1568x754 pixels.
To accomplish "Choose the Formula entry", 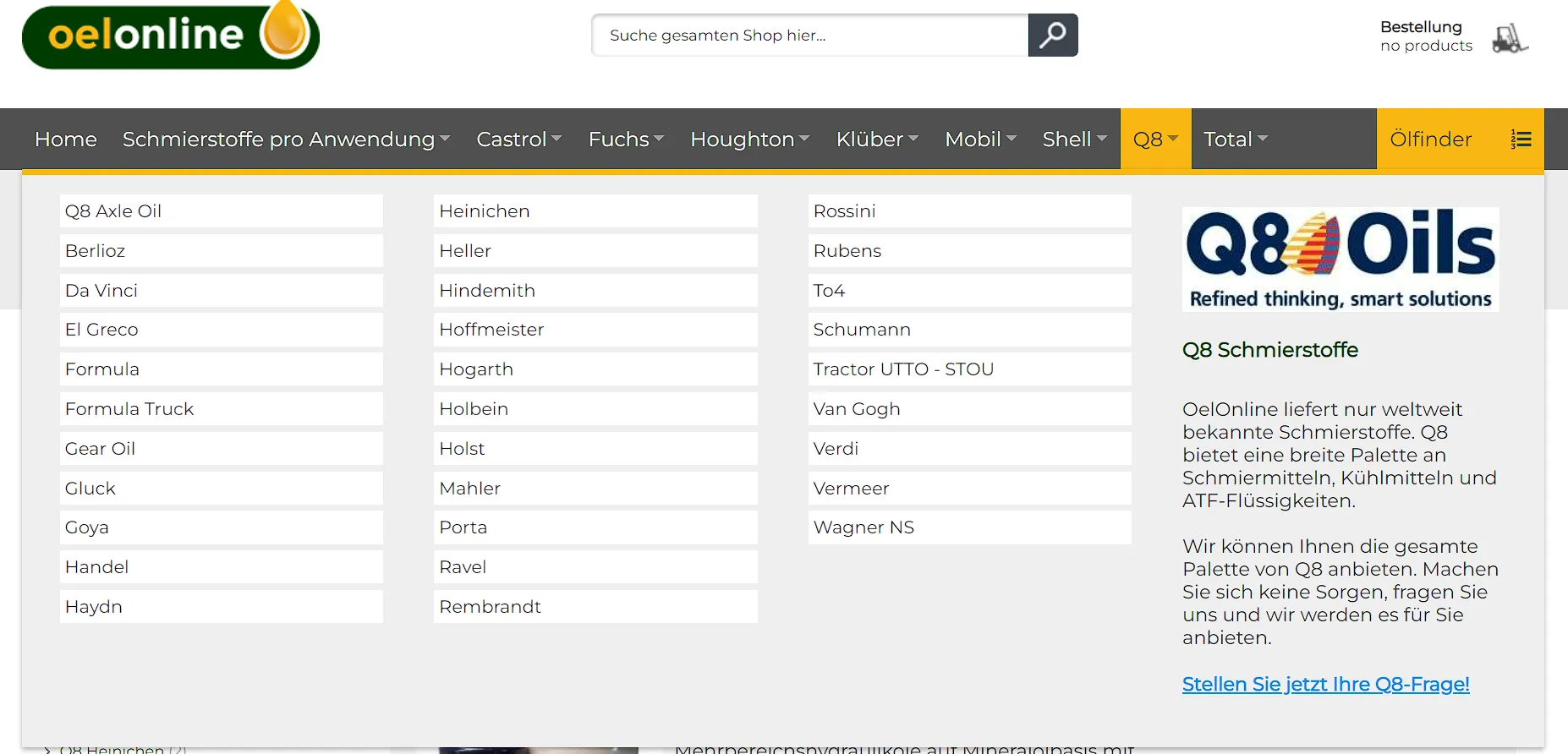I will click(222, 369).
